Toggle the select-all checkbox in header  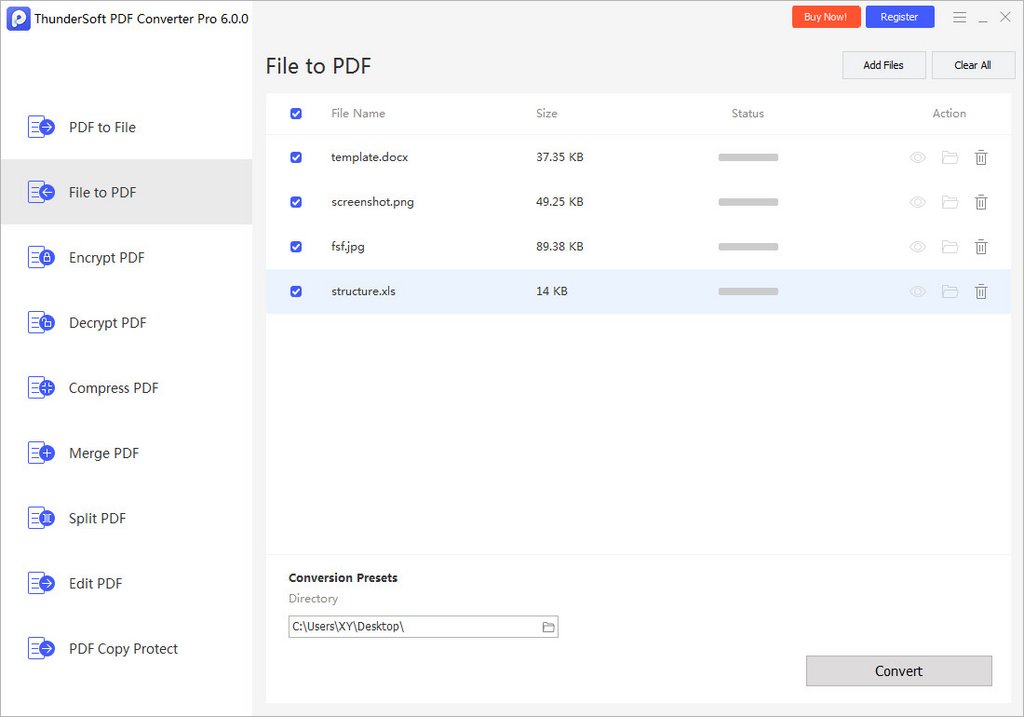click(x=296, y=114)
